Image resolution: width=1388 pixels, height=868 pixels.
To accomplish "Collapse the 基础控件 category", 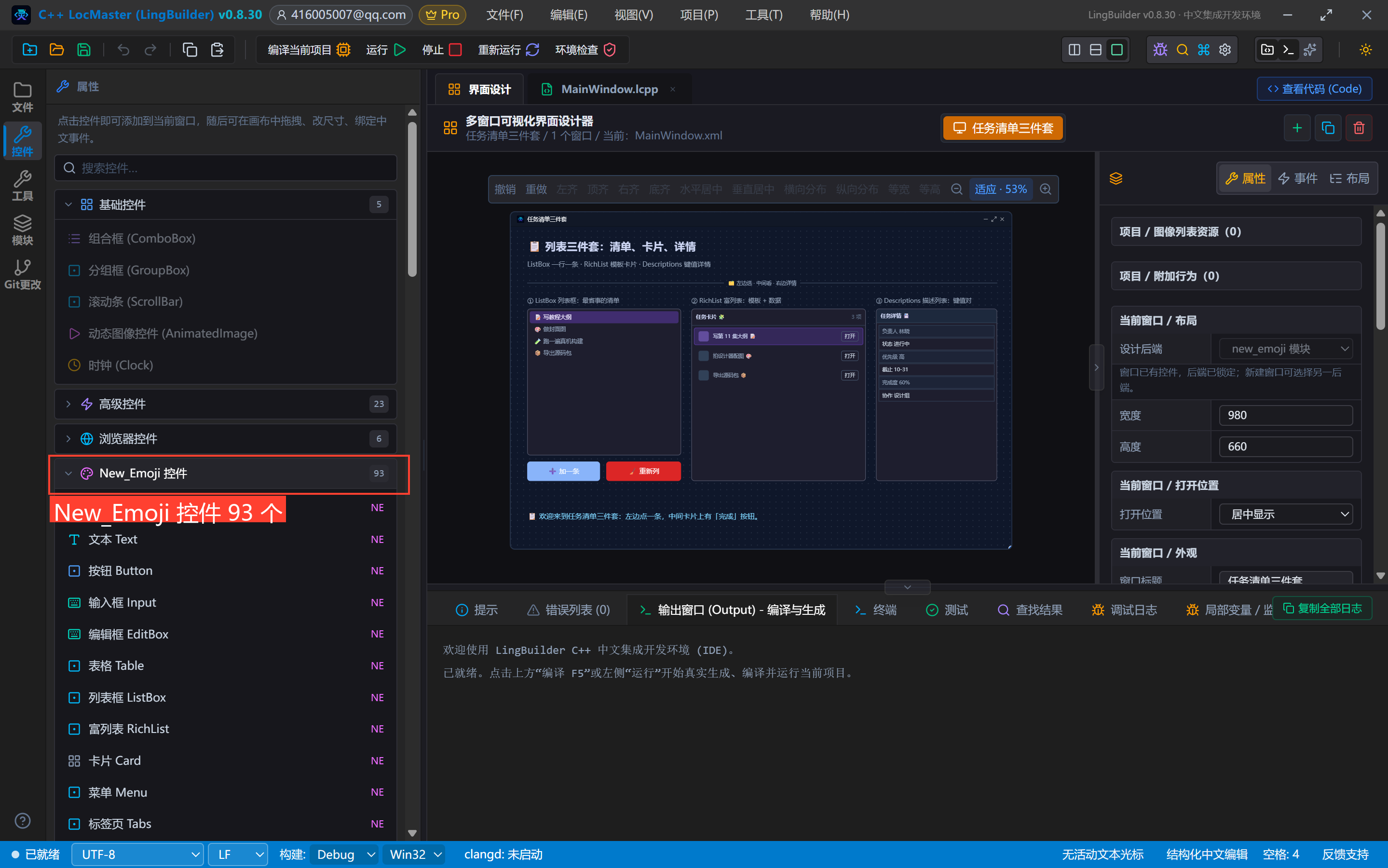I will click(225, 205).
